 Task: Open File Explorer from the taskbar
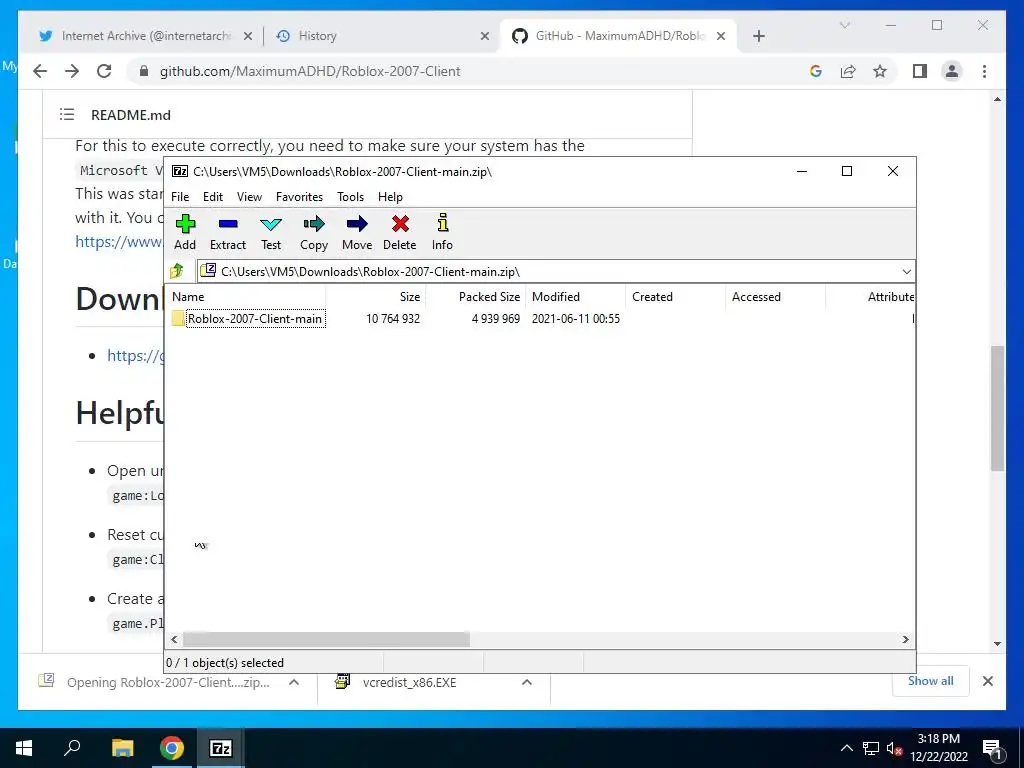[122, 748]
